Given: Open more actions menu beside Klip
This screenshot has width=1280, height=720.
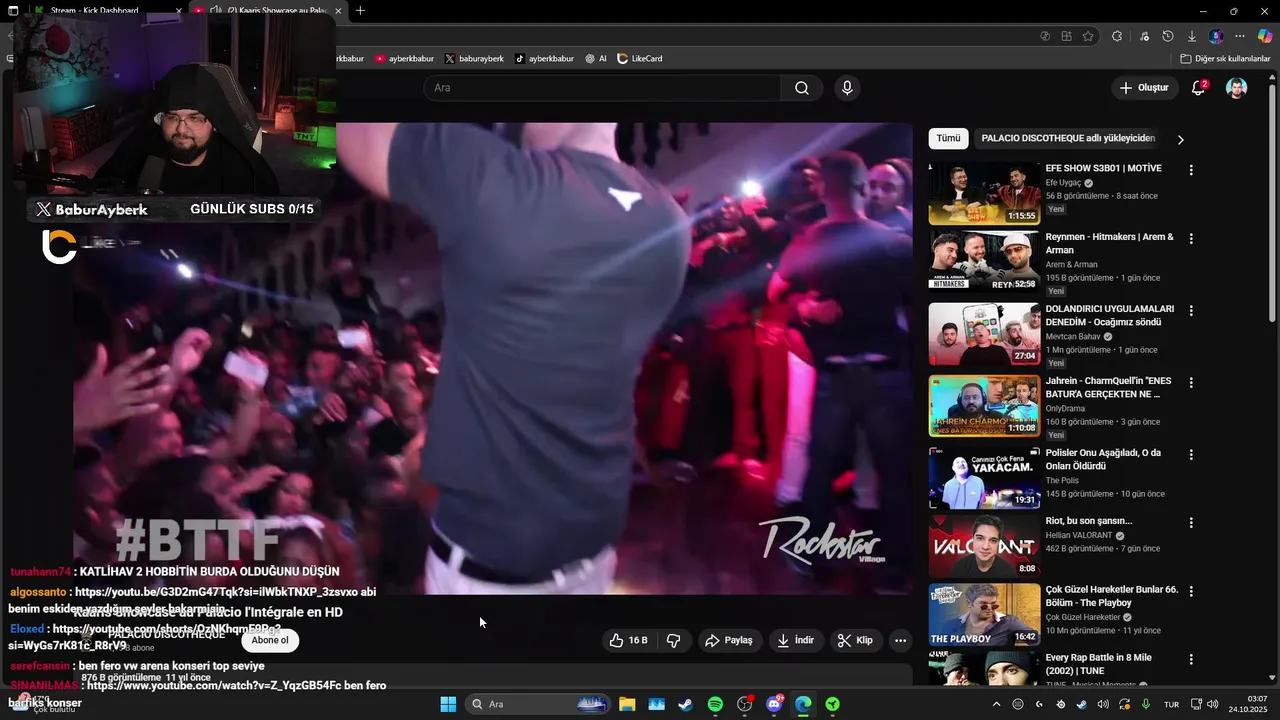Looking at the screenshot, I should (900, 640).
